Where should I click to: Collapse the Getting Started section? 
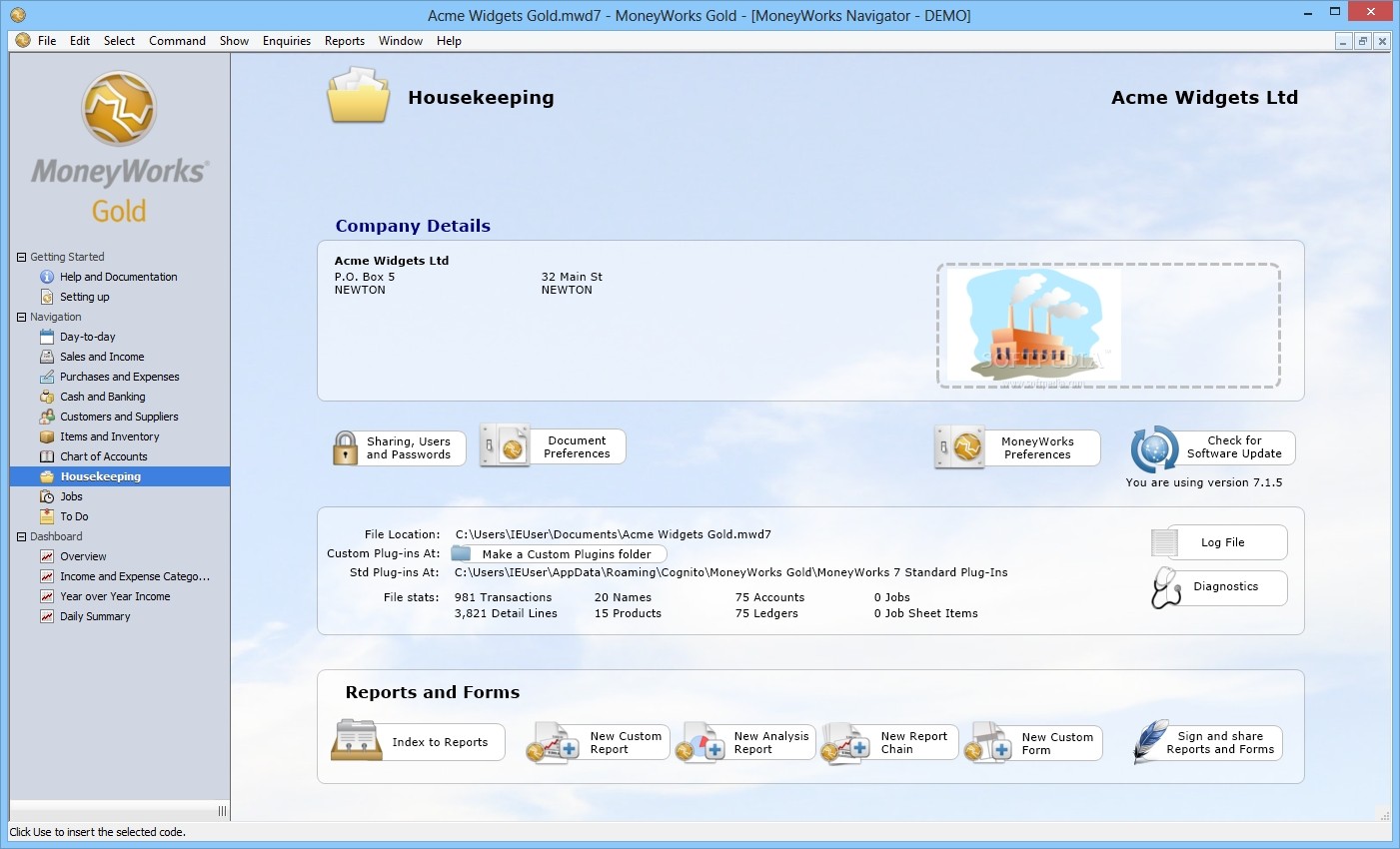pos(21,257)
